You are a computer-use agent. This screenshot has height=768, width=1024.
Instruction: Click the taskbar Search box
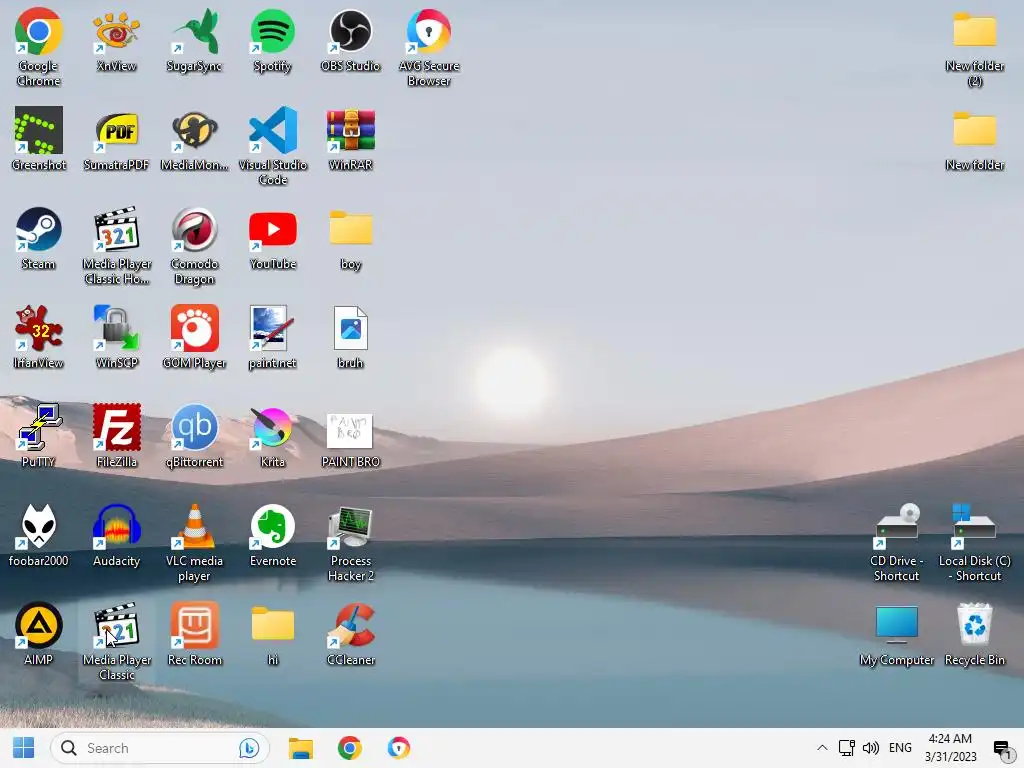[x=160, y=748]
